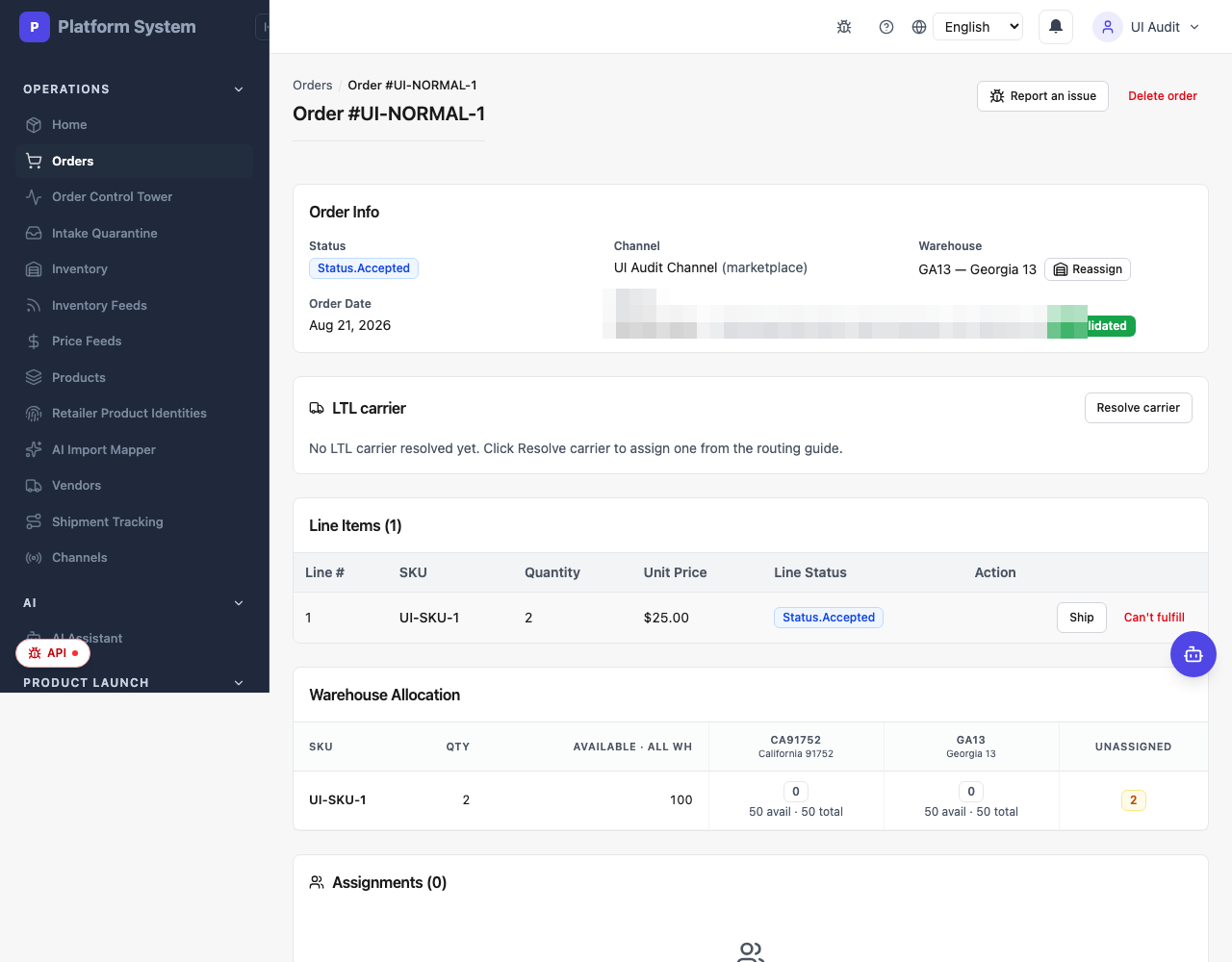Click the Price Feeds dollar icon
This screenshot has height=962, width=1232.
(x=34, y=342)
